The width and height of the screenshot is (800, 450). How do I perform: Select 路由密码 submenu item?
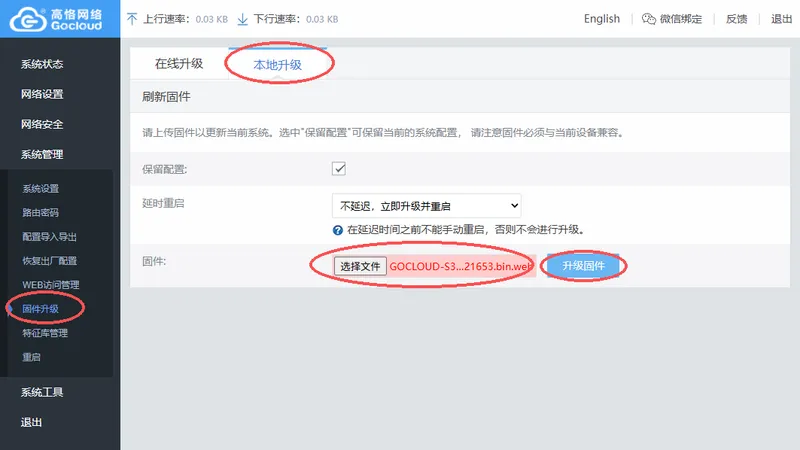click(40, 213)
